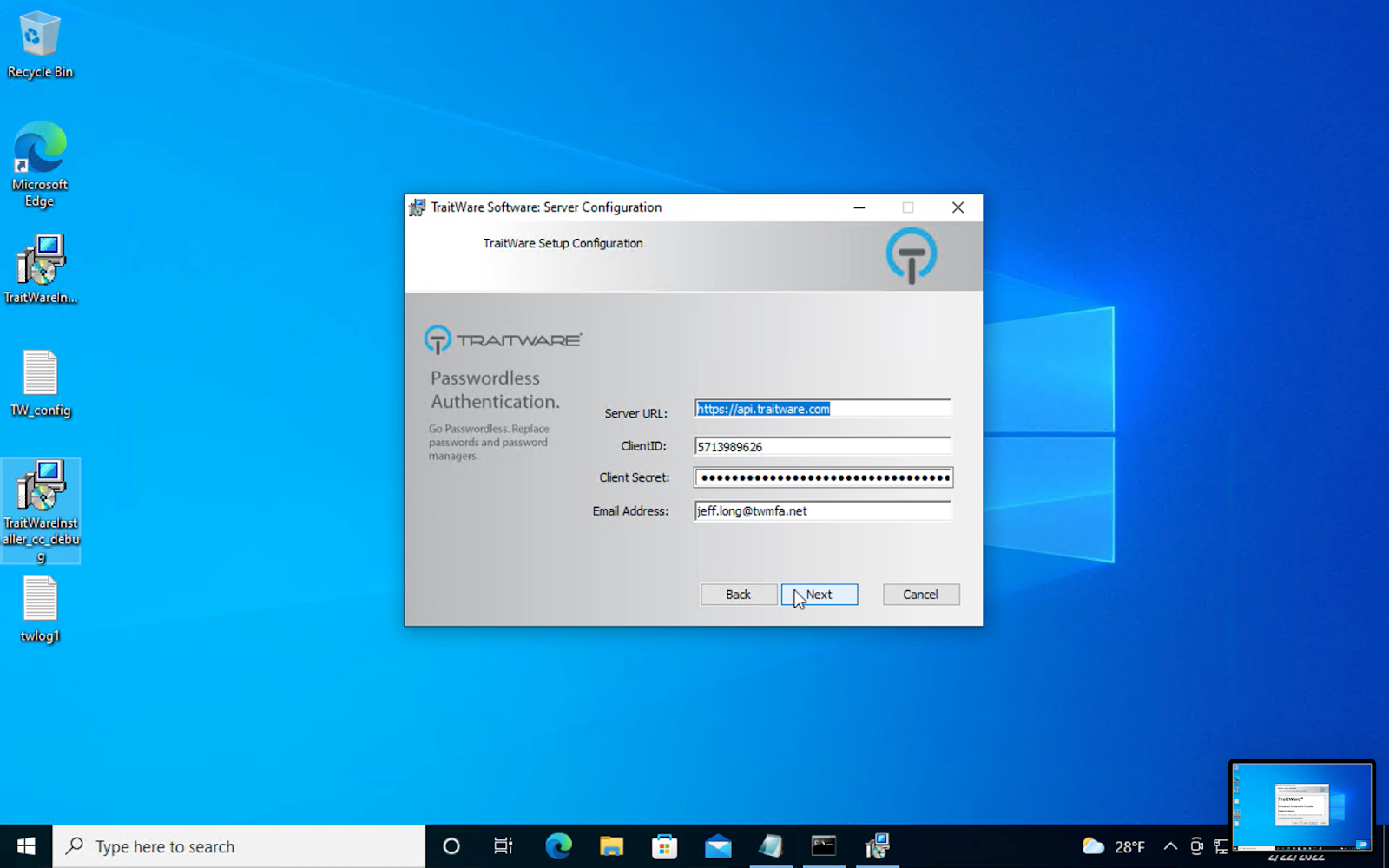Select the TW_config file on desktop
Viewport: 1389px width, 868px height.
(x=40, y=384)
